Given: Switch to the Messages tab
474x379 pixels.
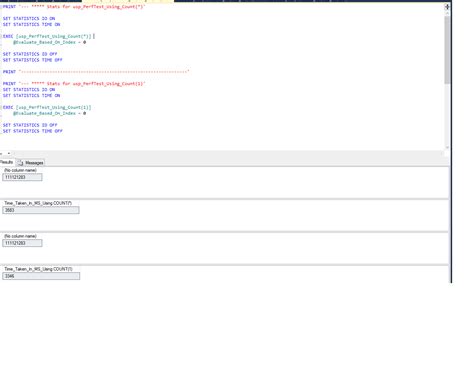Looking at the screenshot, I should [x=31, y=163].
